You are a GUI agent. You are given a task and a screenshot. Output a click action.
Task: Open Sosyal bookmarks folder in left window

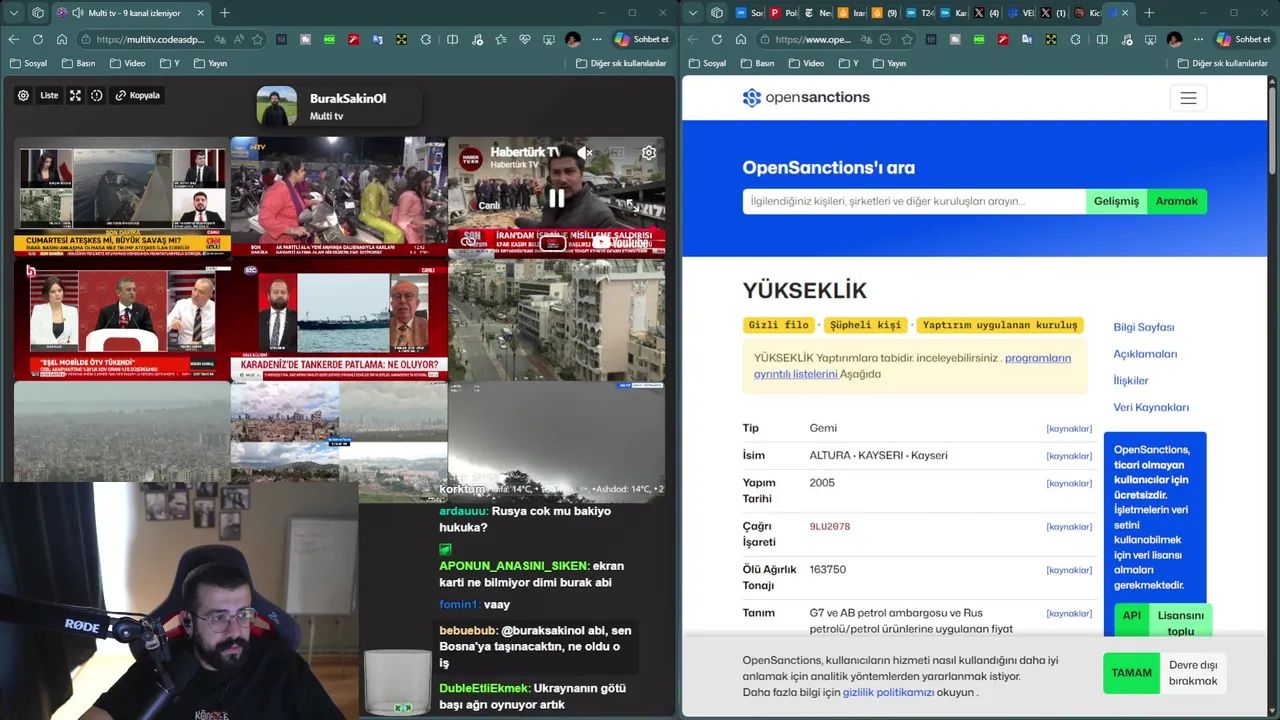pyautogui.click(x=28, y=63)
